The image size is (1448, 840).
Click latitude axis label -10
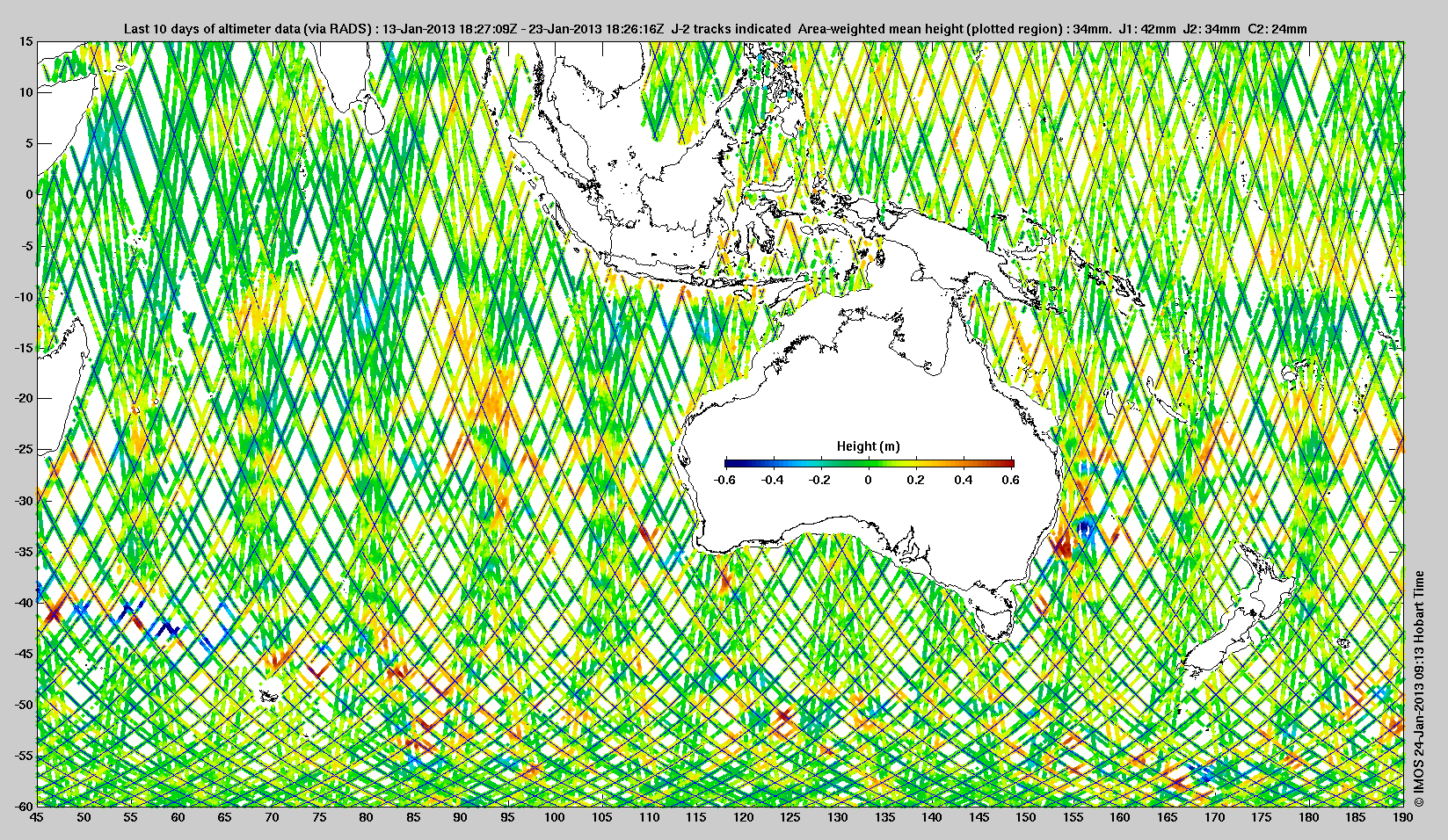(24, 297)
